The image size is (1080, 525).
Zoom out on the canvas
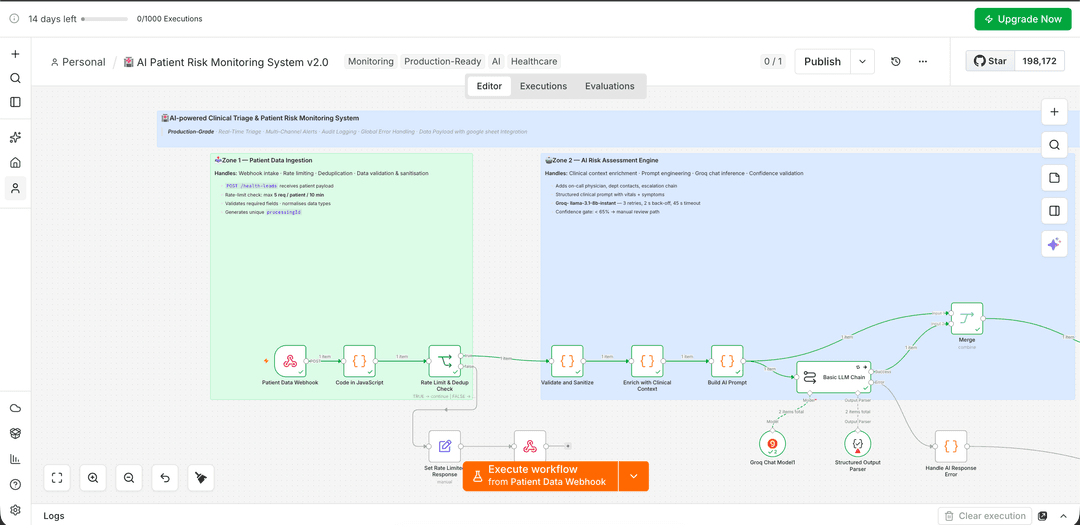pos(129,477)
